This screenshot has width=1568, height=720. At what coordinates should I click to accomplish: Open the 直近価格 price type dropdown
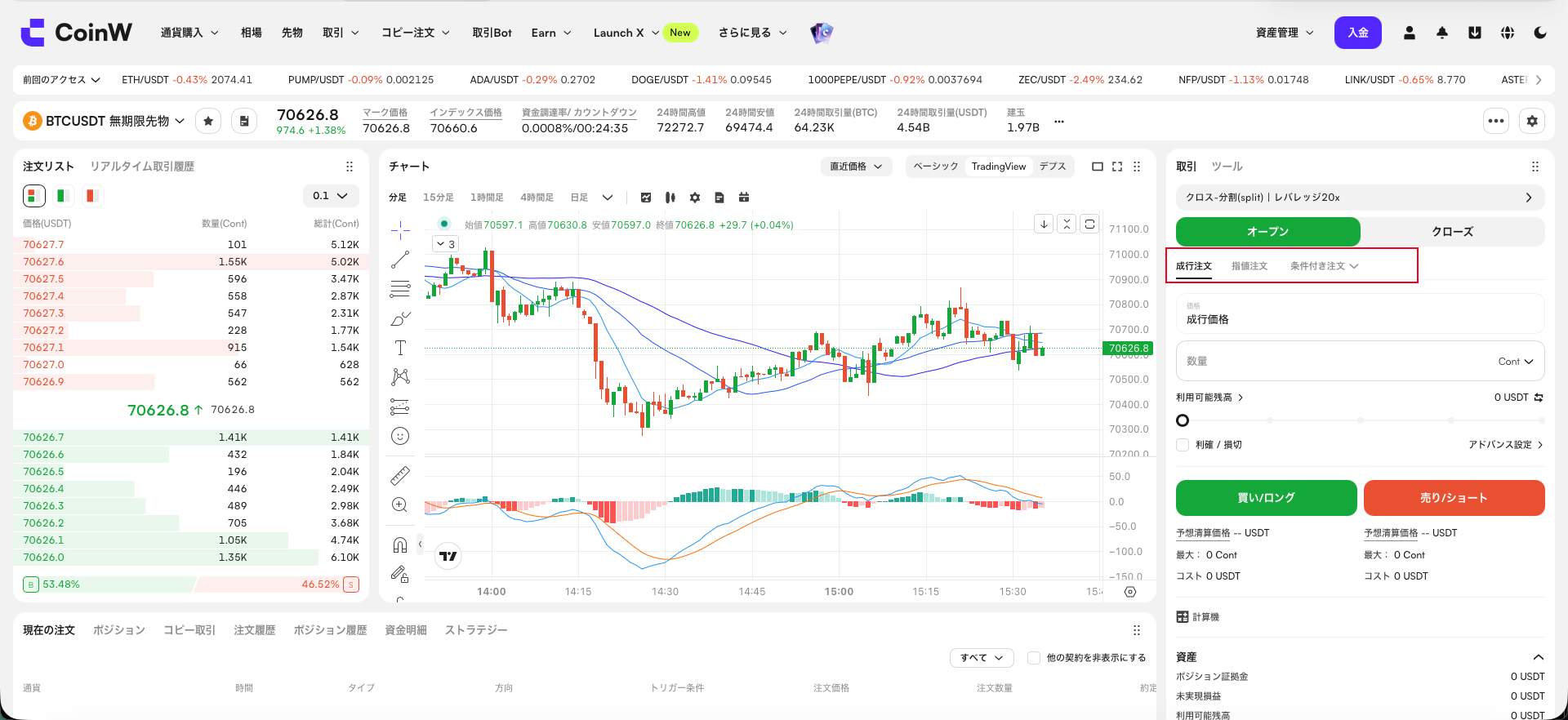(857, 167)
